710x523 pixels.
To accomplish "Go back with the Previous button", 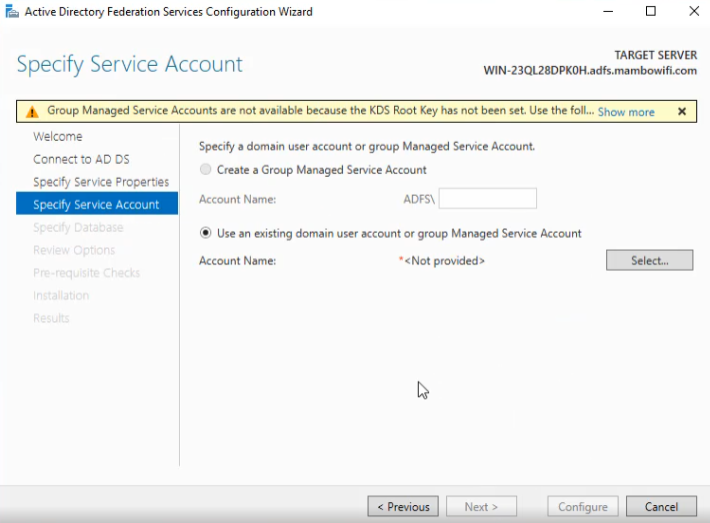I will [403, 507].
